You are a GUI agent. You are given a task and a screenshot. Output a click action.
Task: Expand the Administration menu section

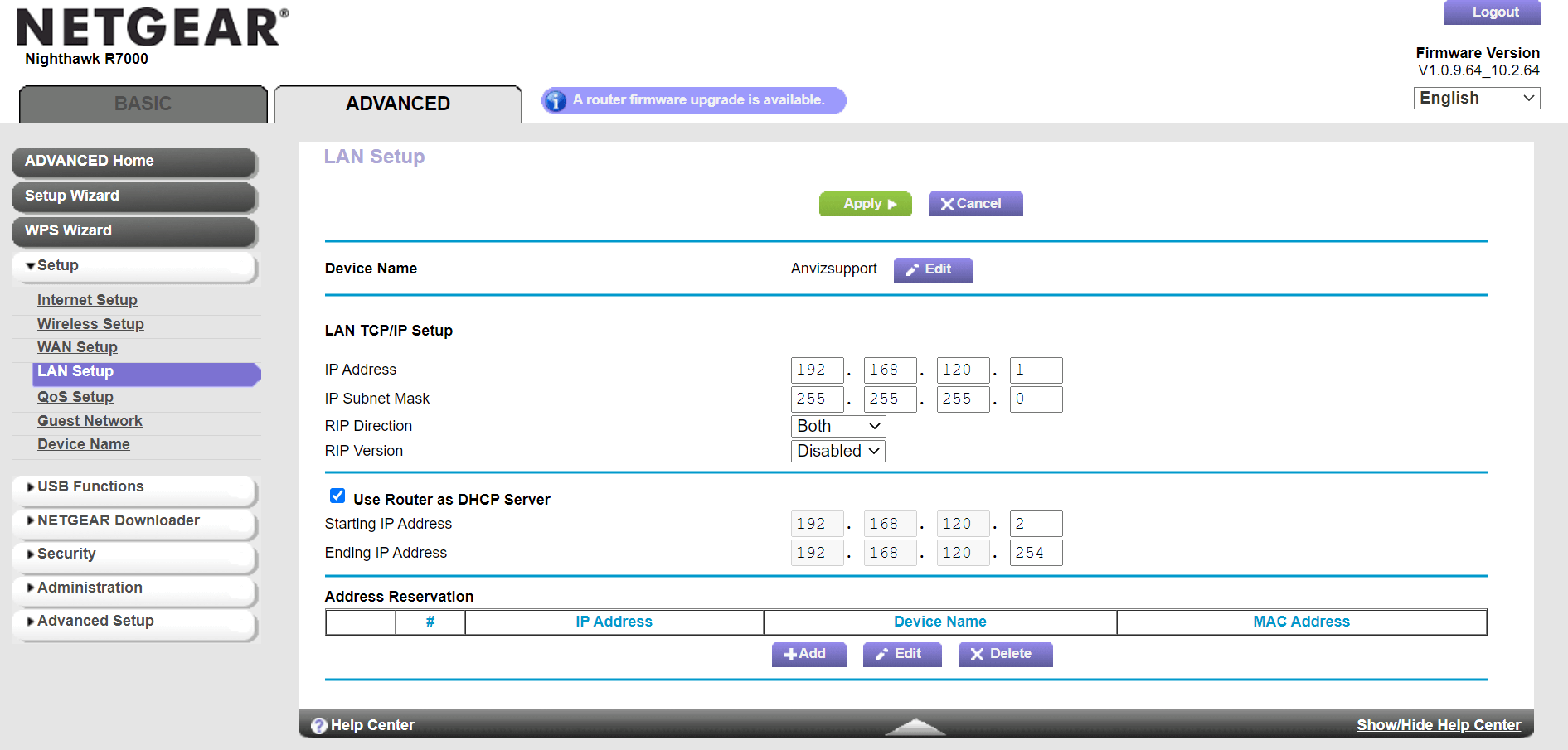click(x=90, y=588)
